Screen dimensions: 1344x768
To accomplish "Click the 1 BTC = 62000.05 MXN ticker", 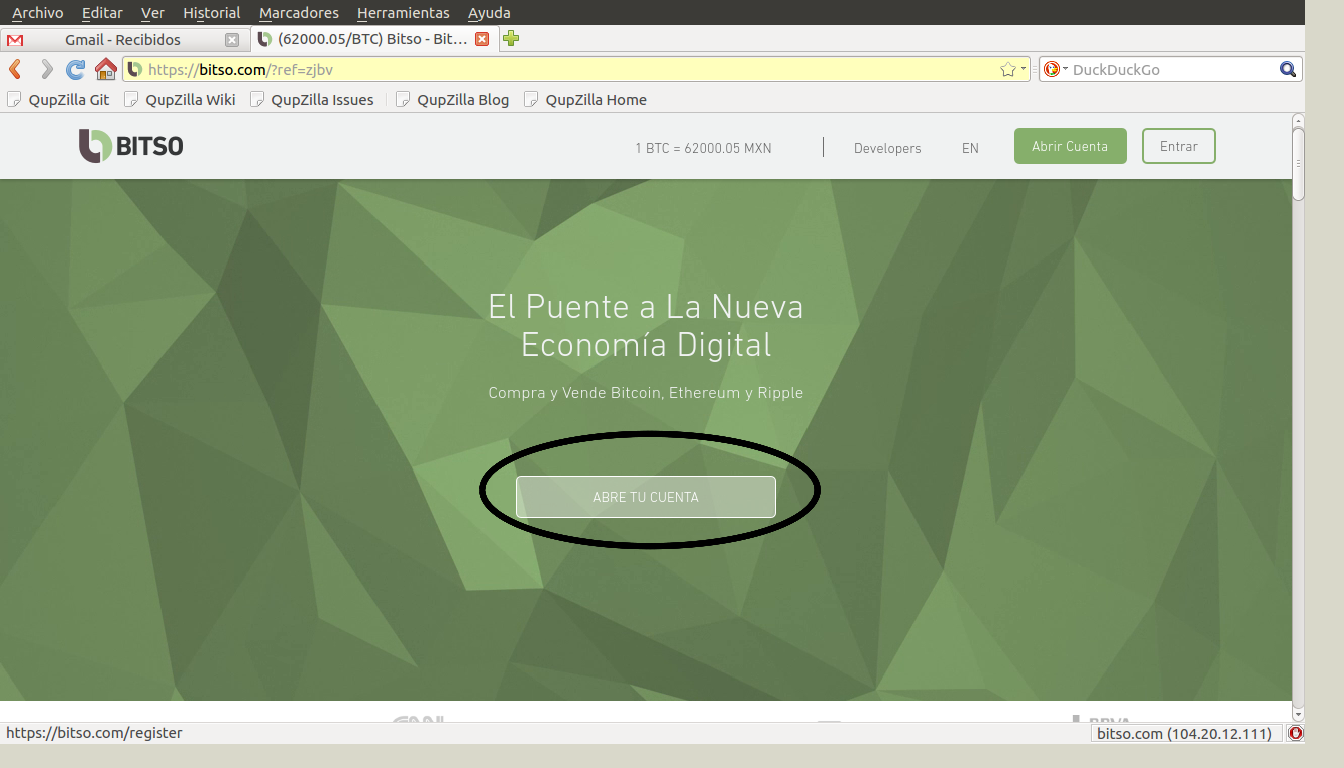I will point(703,148).
